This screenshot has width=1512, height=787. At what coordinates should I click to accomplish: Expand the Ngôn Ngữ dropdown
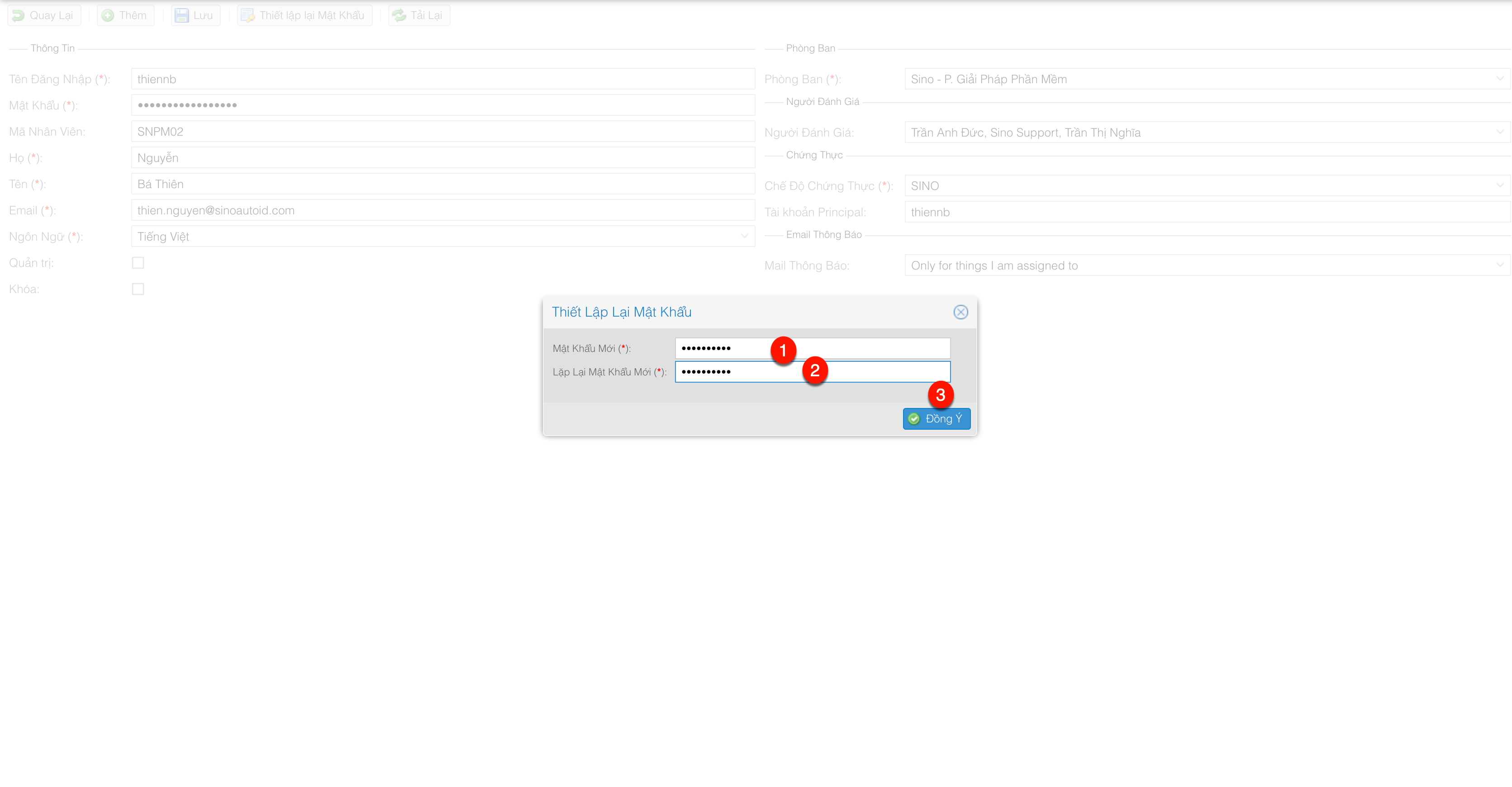744,237
